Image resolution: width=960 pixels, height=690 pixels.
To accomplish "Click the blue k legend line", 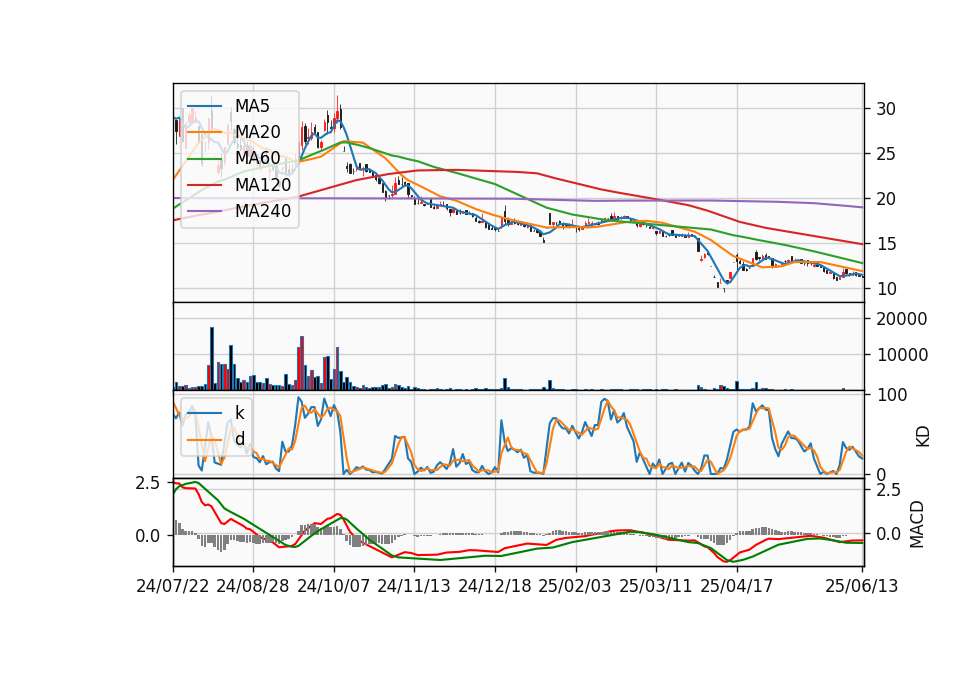I will (x=204, y=413).
